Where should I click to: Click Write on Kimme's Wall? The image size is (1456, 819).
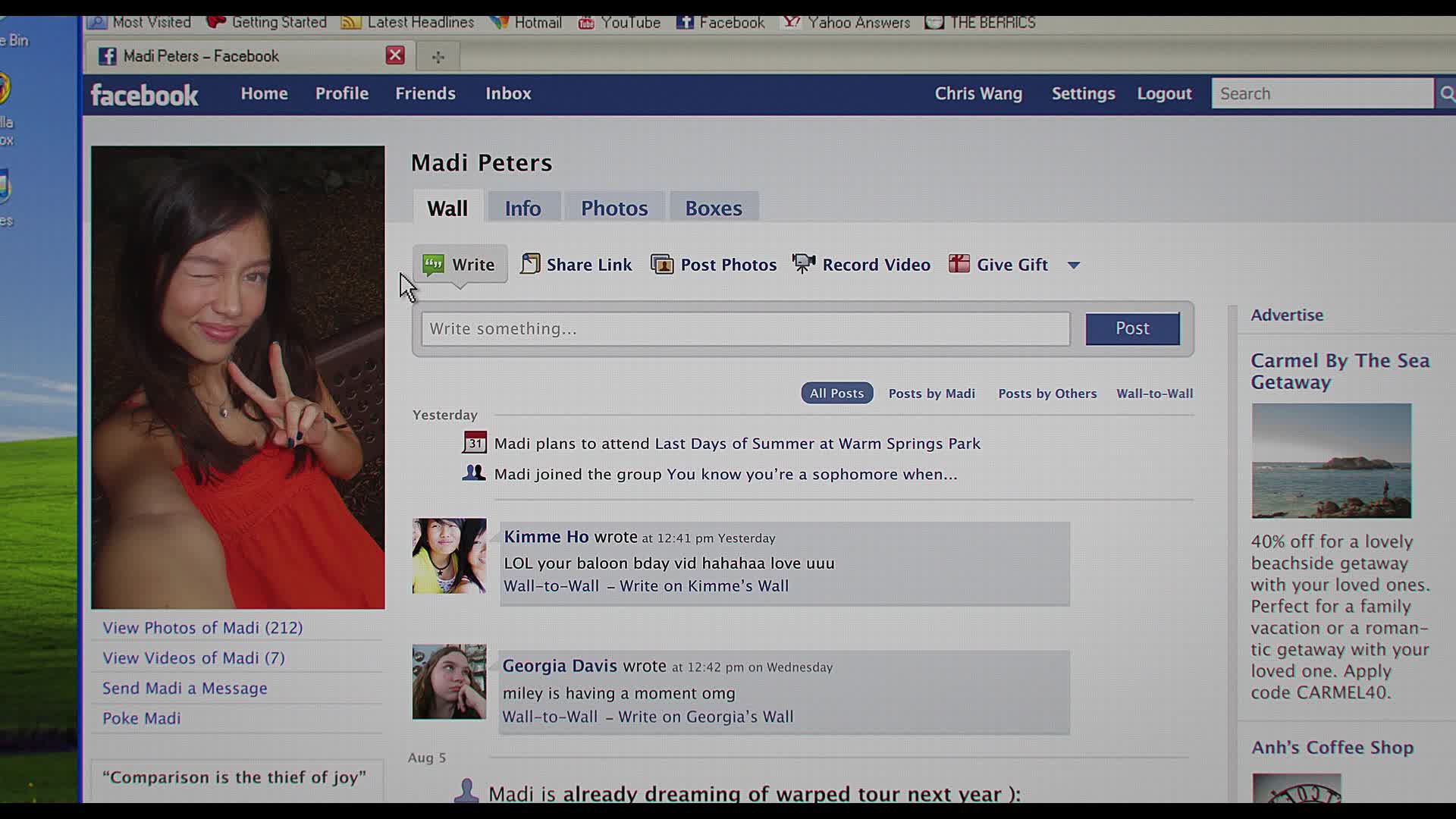[704, 586]
